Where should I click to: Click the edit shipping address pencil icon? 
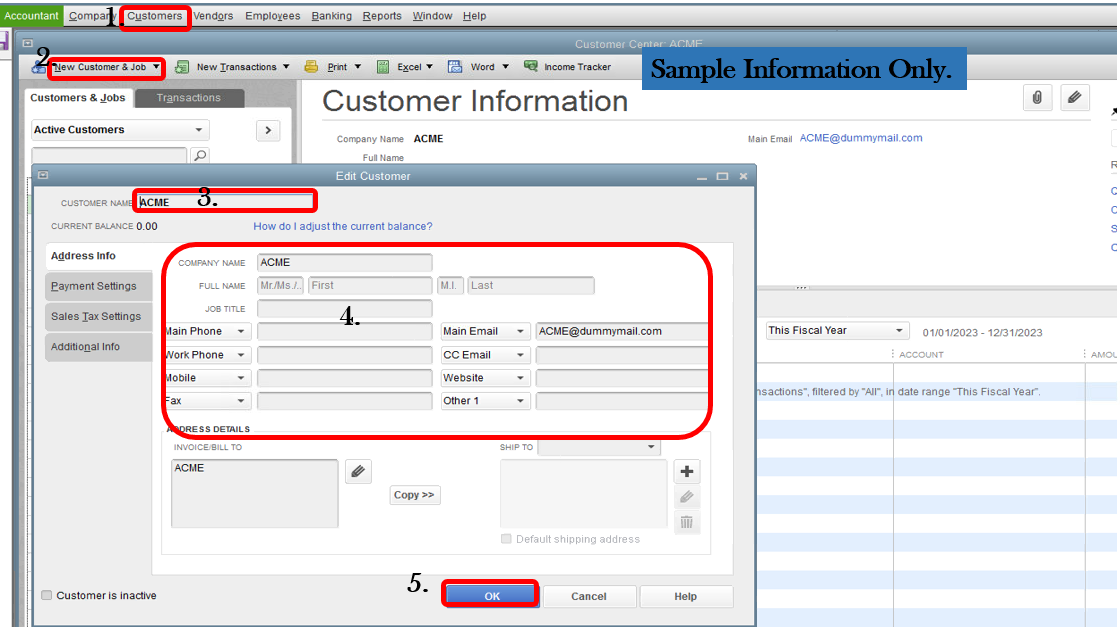[686, 497]
